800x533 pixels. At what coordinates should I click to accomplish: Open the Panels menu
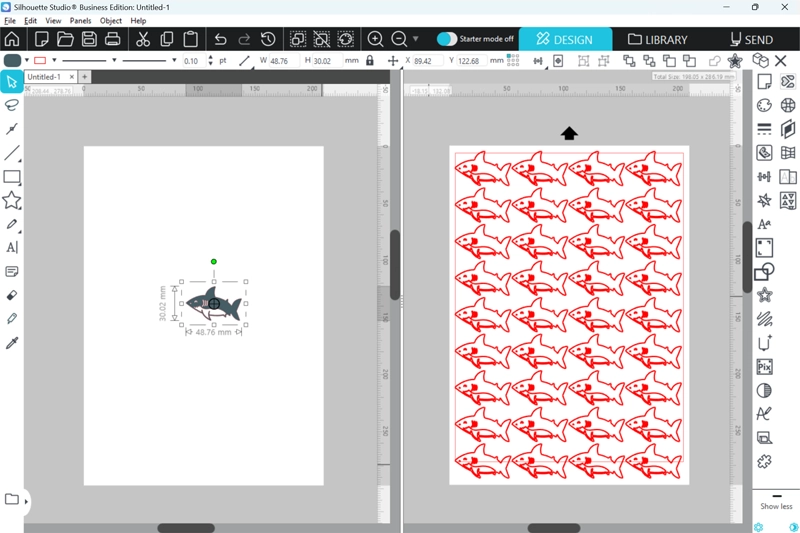click(x=80, y=20)
